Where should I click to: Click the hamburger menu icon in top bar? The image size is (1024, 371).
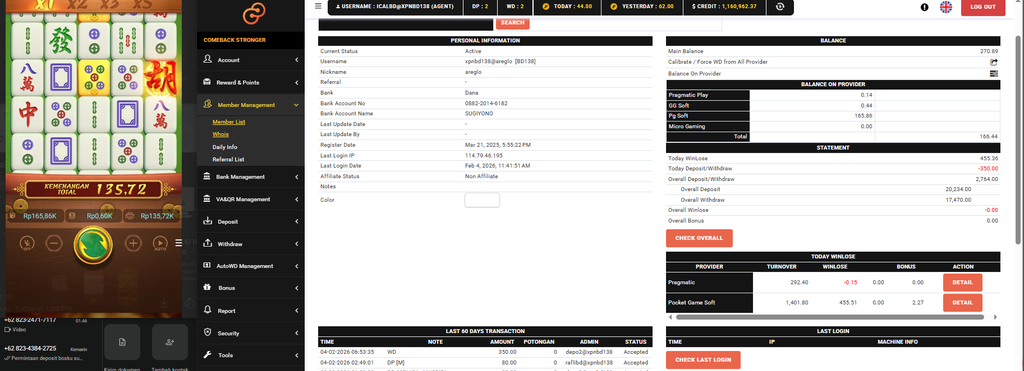(318, 6)
